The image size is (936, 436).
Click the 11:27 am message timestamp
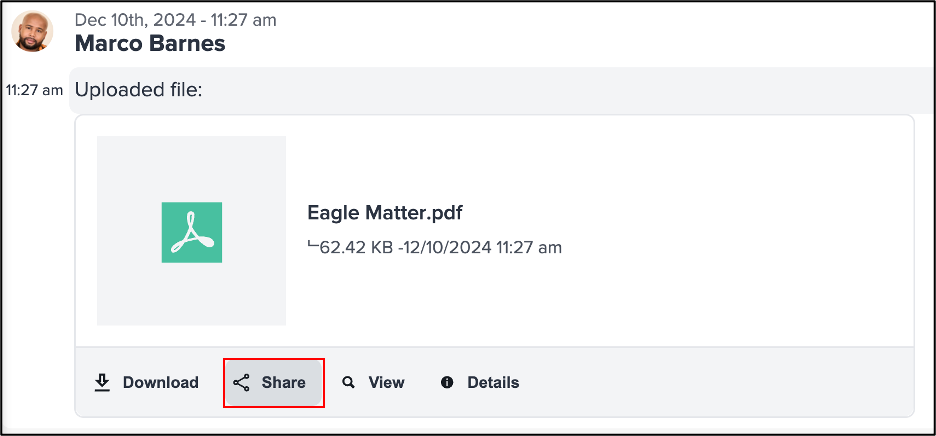coord(34,90)
